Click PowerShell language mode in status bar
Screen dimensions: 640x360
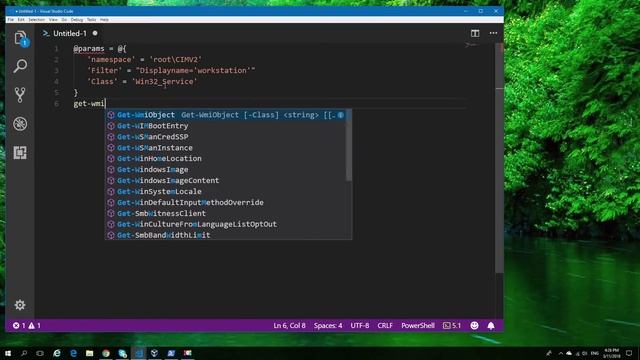tap(418, 325)
